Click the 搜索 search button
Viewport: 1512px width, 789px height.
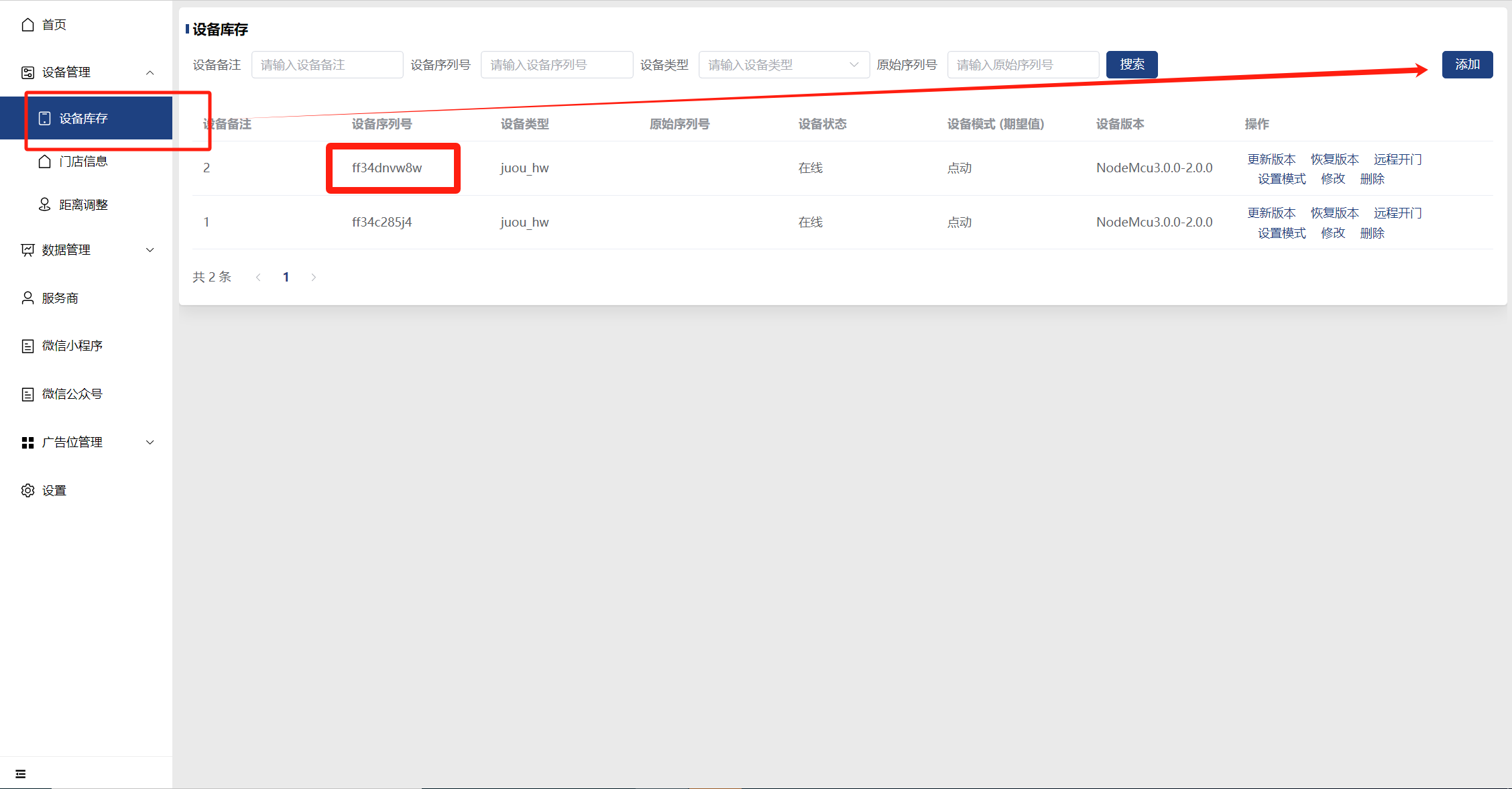click(1131, 64)
